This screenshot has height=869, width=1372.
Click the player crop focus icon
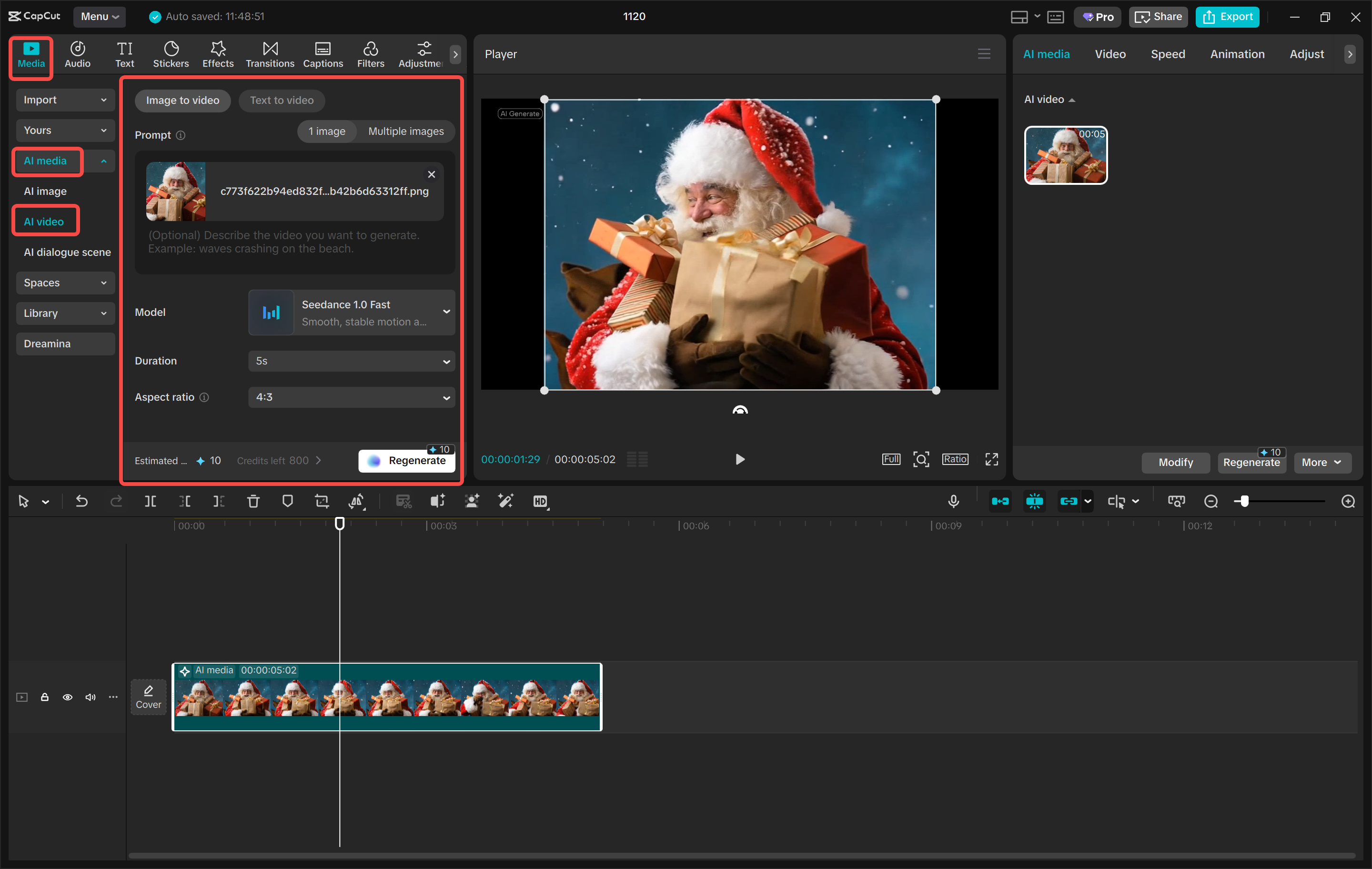click(x=921, y=459)
